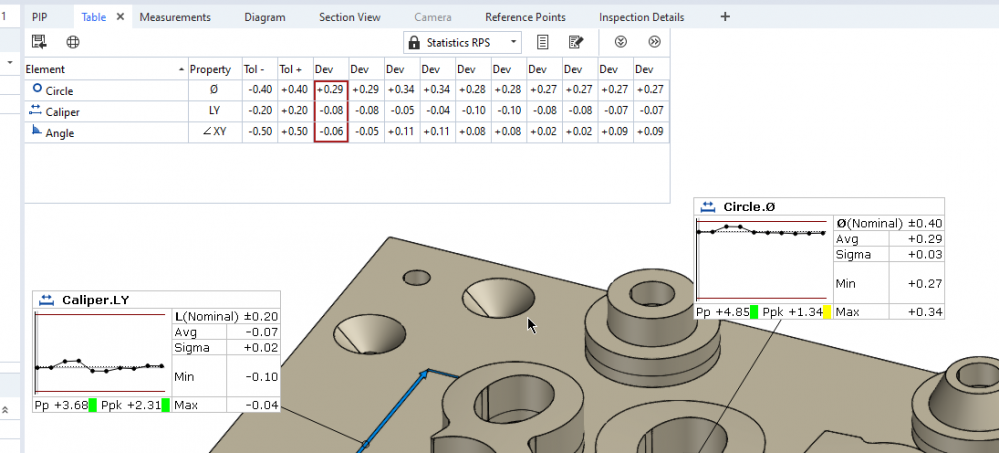Click the double-chevron right icon

click(654, 42)
